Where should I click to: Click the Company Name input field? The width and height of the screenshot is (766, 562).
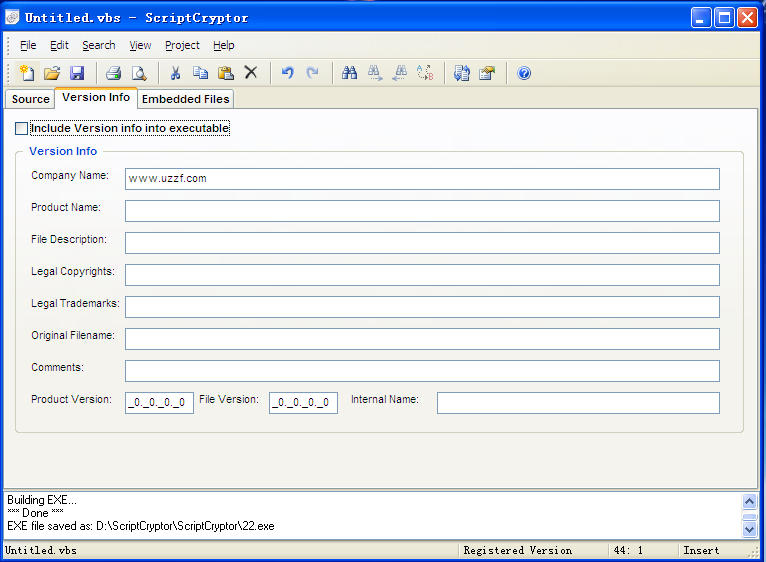422,179
